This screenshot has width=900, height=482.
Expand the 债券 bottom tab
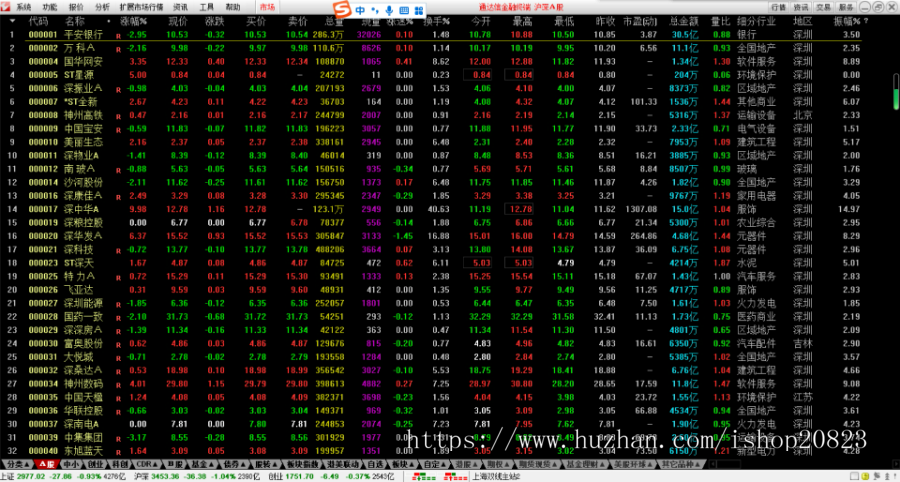click(233, 464)
